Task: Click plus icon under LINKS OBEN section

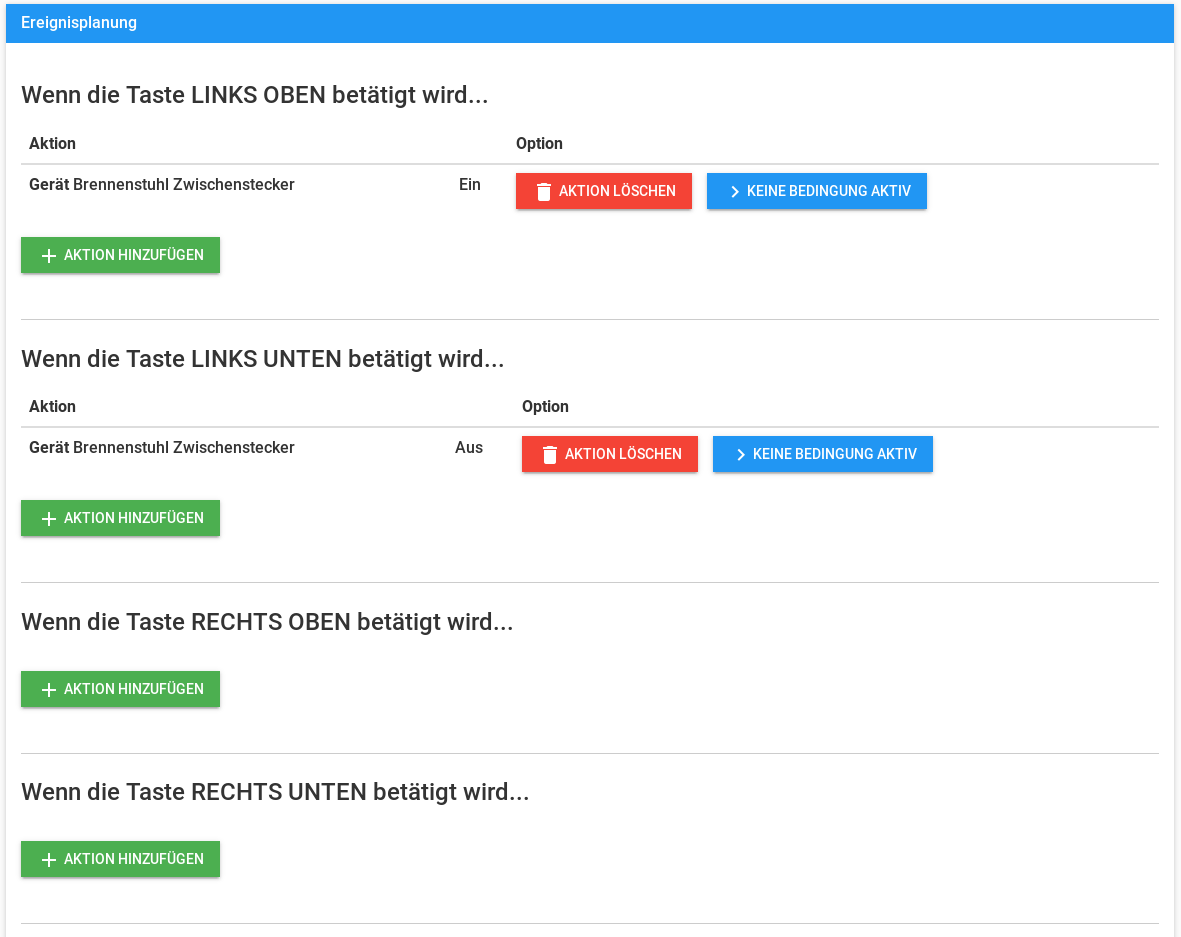Action: pyautogui.click(x=49, y=256)
